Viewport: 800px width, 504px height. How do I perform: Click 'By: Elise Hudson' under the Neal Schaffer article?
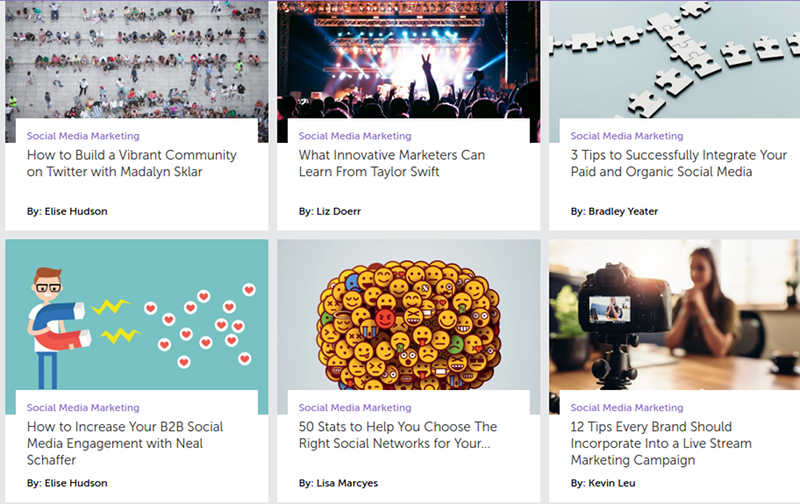pyautogui.click(x=67, y=483)
